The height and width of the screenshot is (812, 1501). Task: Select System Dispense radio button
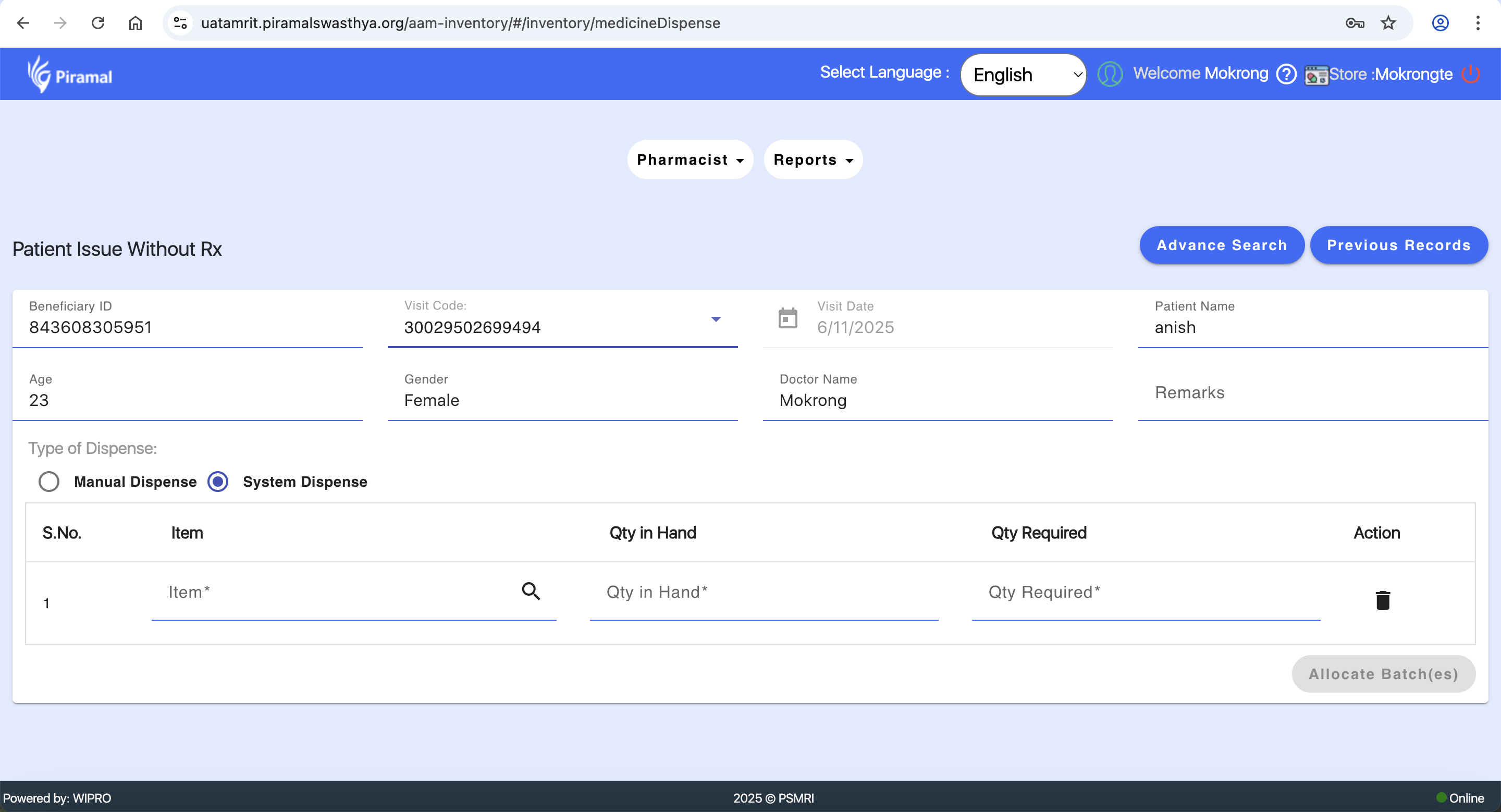click(x=218, y=482)
